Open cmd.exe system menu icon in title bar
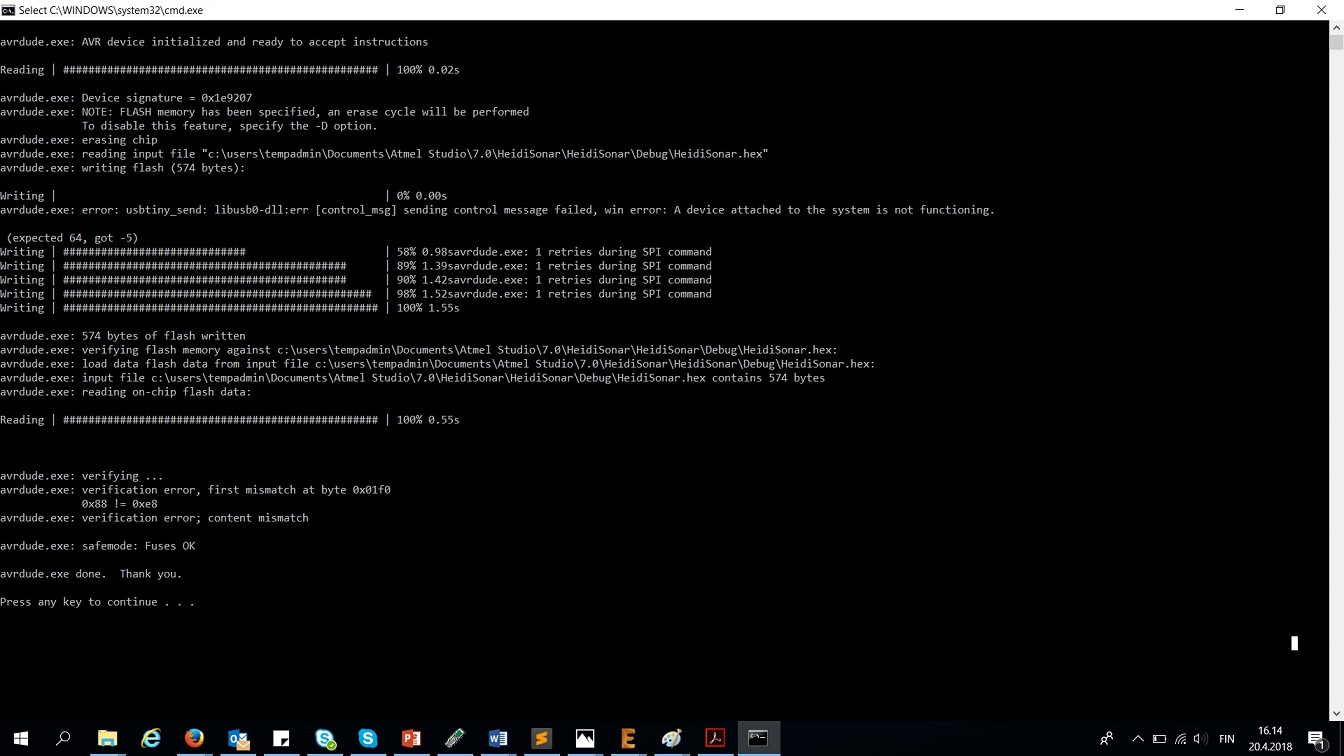1344x756 pixels. point(9,10)
